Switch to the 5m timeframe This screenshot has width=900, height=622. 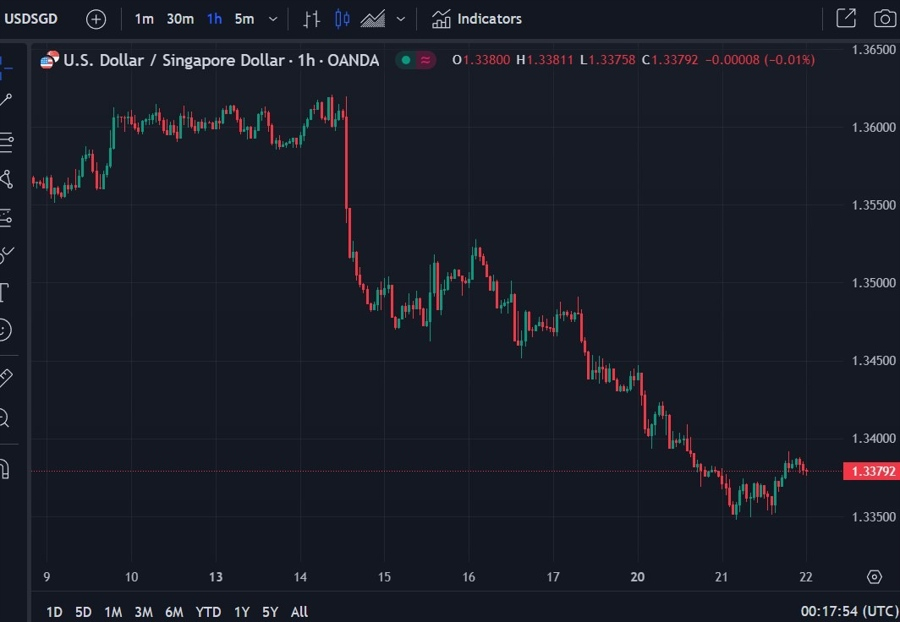click(245, 19)
